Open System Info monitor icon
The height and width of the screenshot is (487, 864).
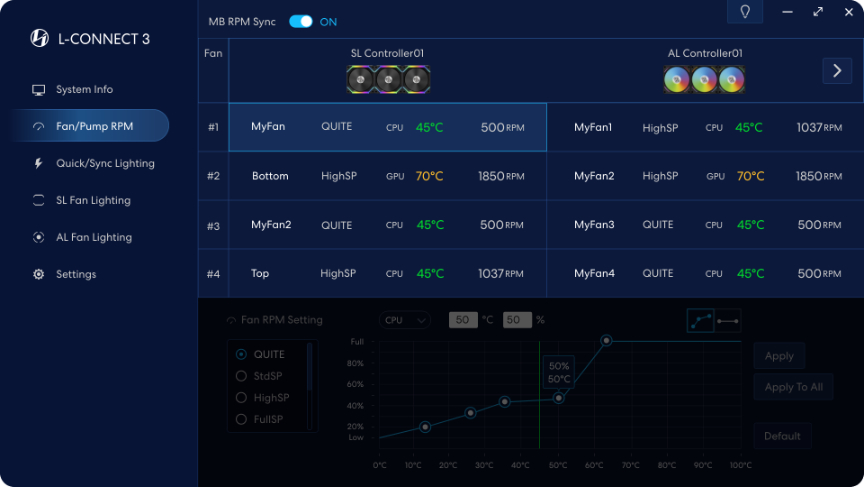coord(39,90)
